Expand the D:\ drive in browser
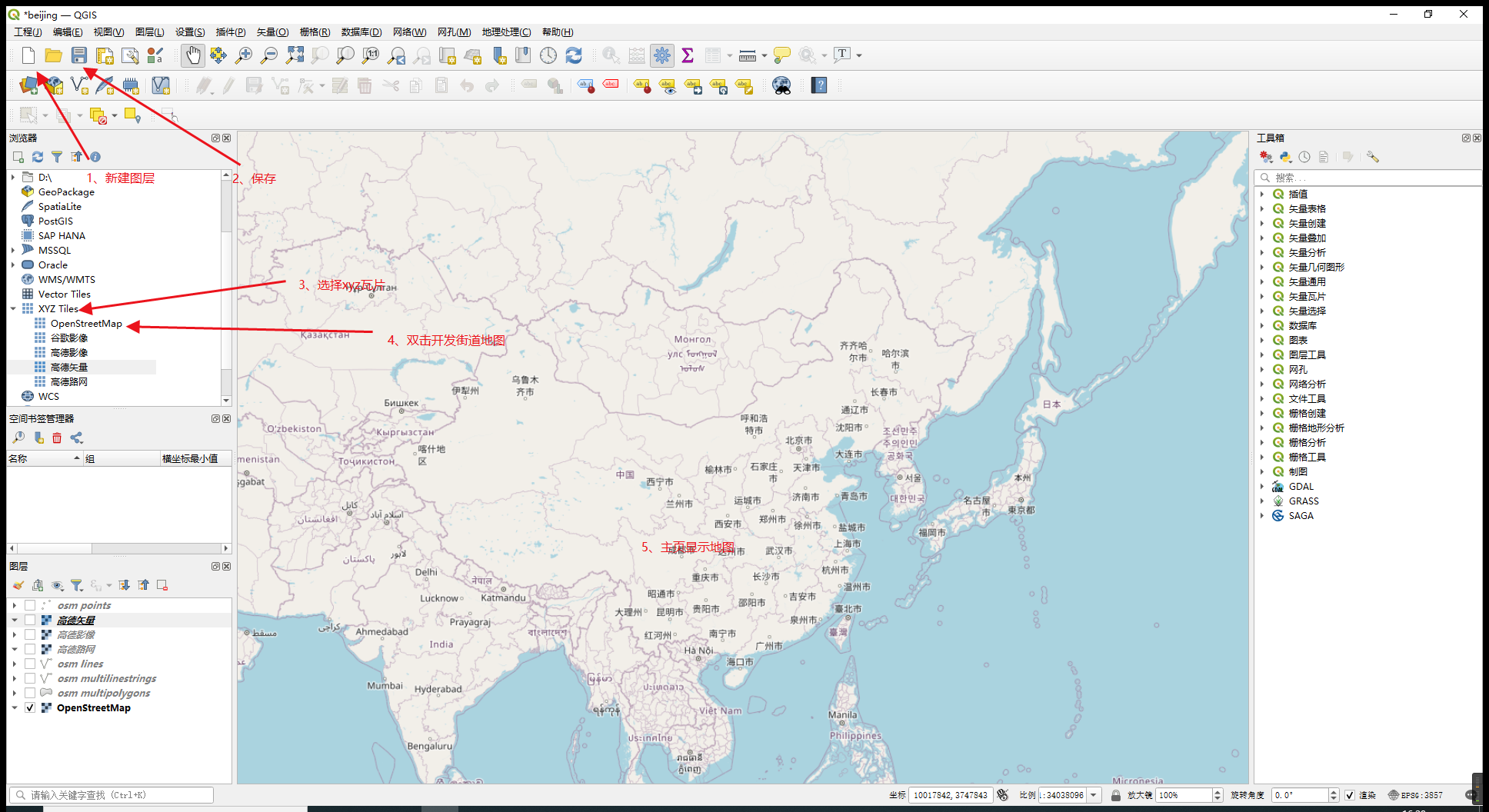The width and height of the screenshot is (1489, 812). (13, 177)
